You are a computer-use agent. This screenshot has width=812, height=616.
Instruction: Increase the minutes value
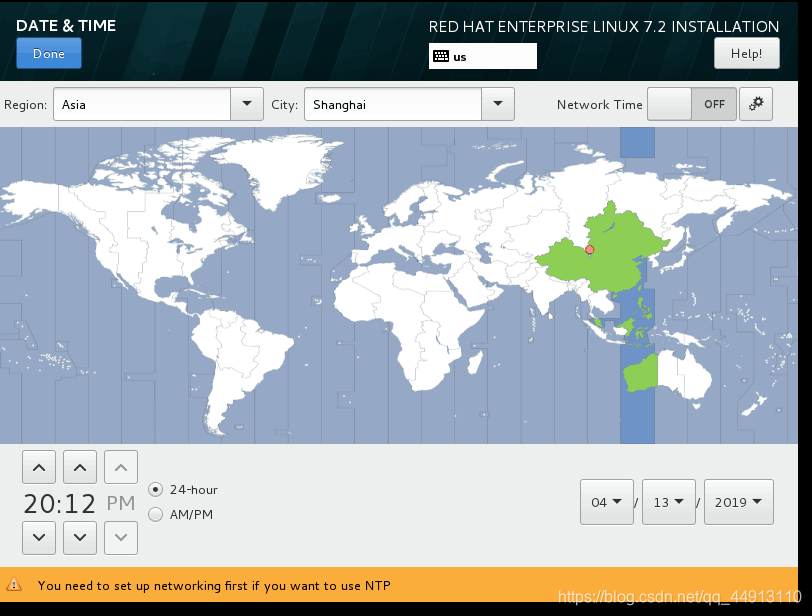click(80, 467)
